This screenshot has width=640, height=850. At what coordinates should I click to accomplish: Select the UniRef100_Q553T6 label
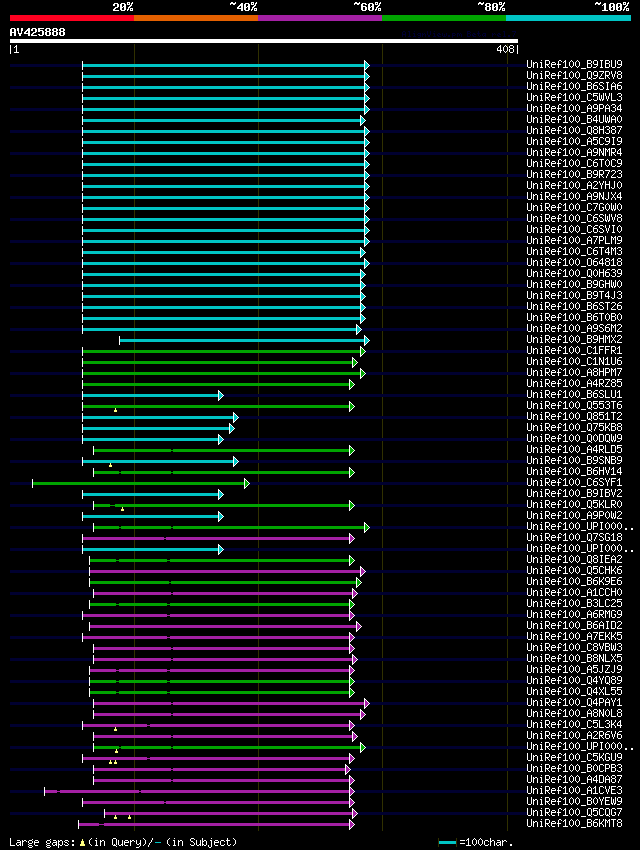pos(574,405)
